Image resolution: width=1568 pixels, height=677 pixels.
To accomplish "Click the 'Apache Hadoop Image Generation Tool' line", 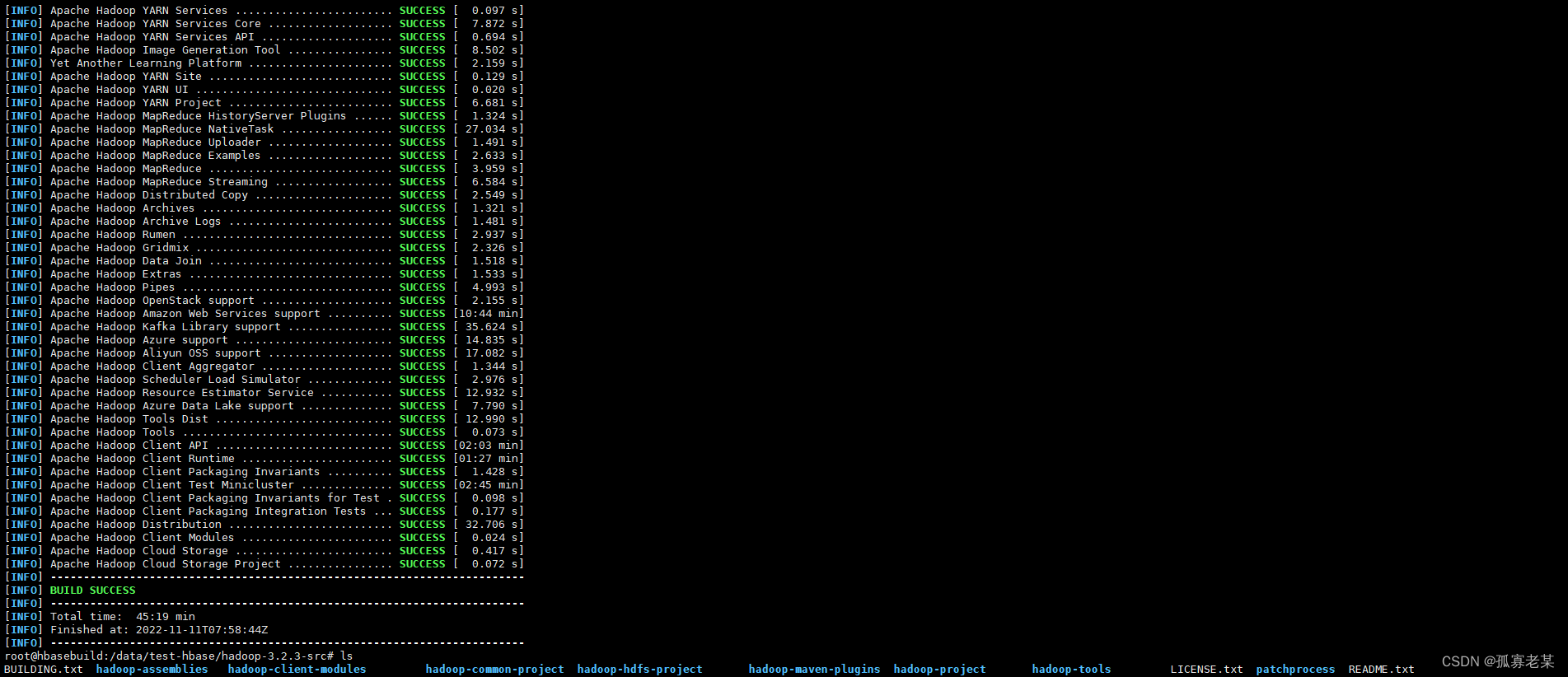I will pyautogui.click(x=264, y=50).
